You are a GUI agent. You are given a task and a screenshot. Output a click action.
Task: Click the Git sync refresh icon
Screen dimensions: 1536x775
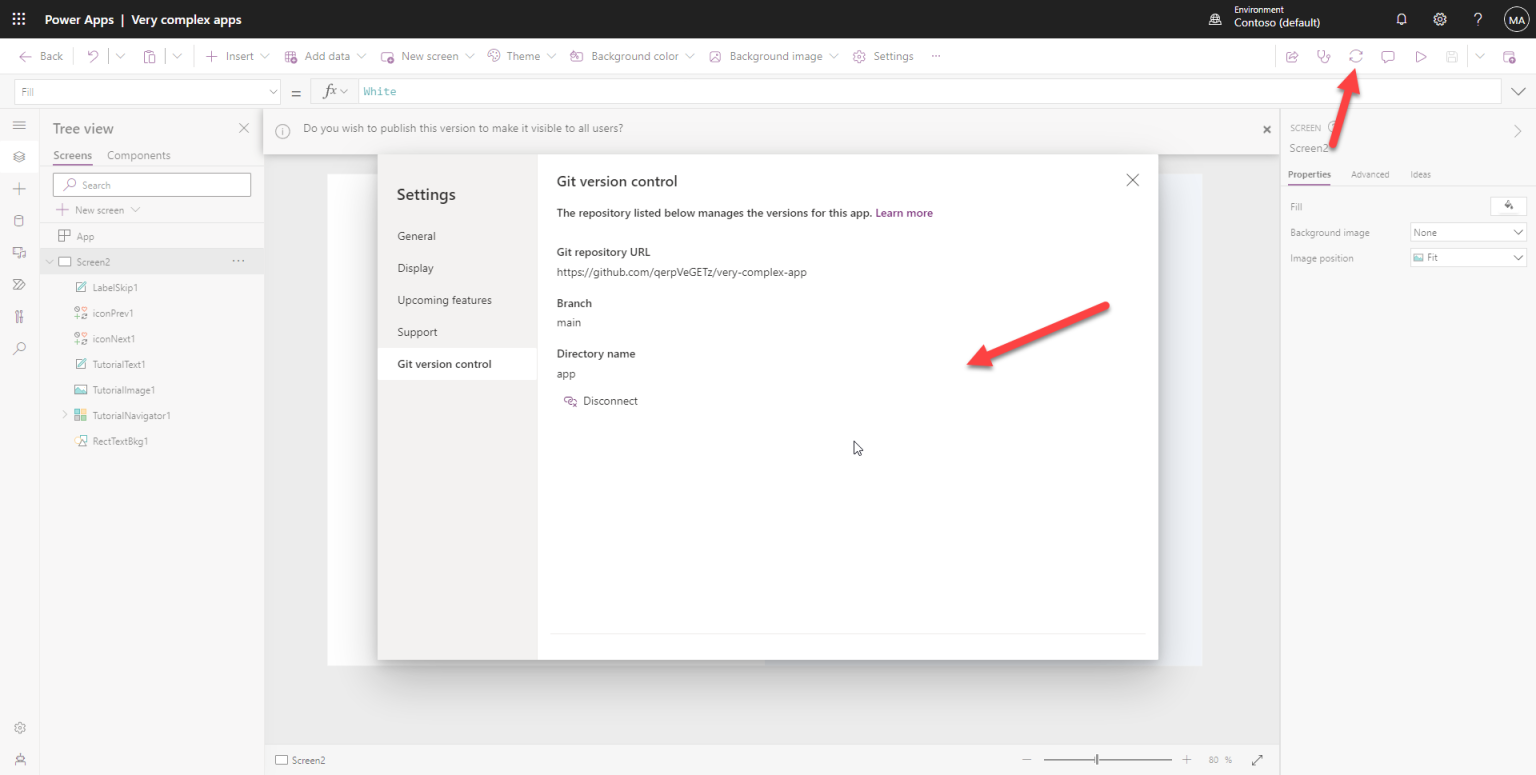pyautogui.click(x=1356, y=56)
